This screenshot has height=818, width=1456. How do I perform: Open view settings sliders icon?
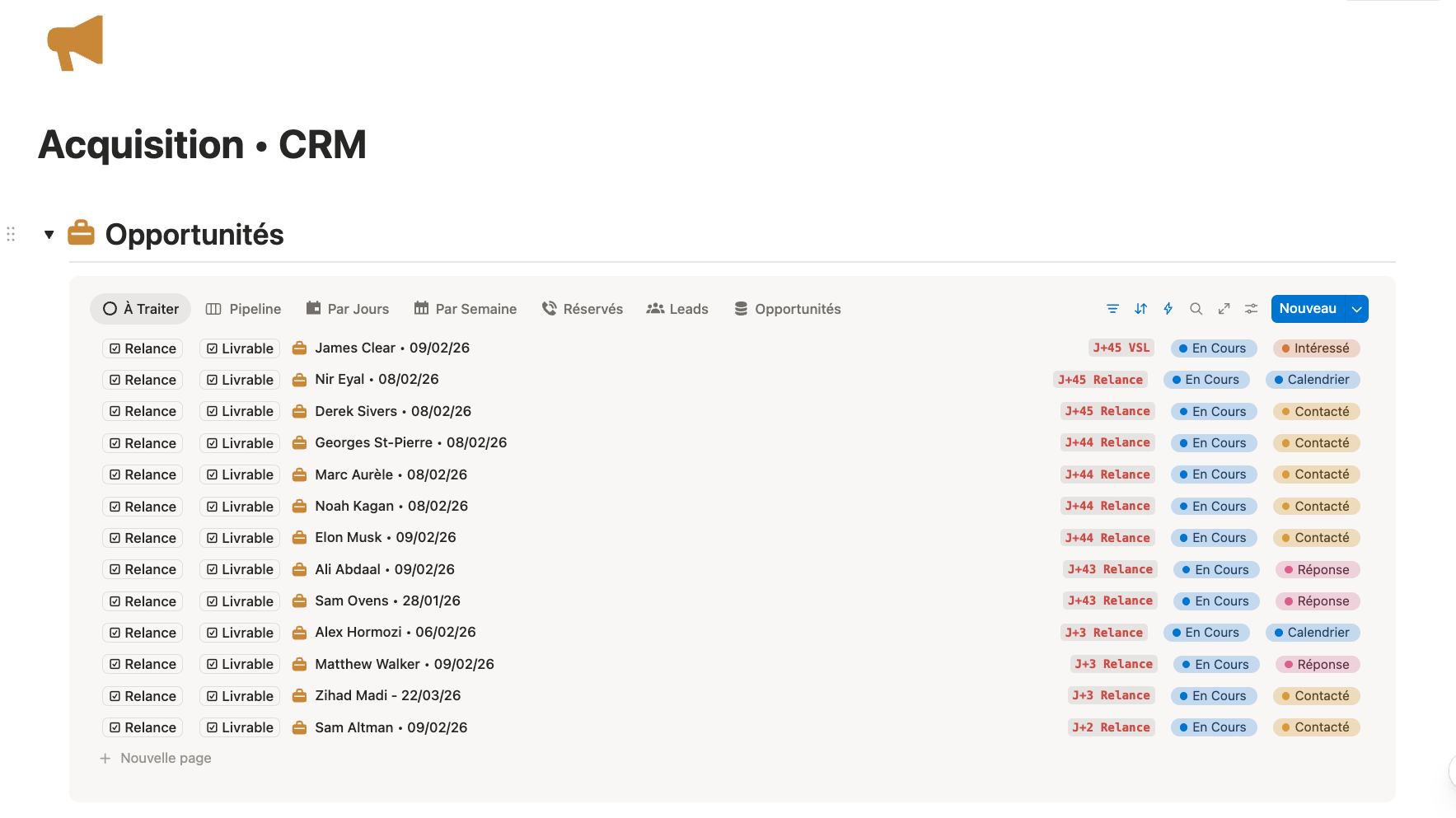1251,309
